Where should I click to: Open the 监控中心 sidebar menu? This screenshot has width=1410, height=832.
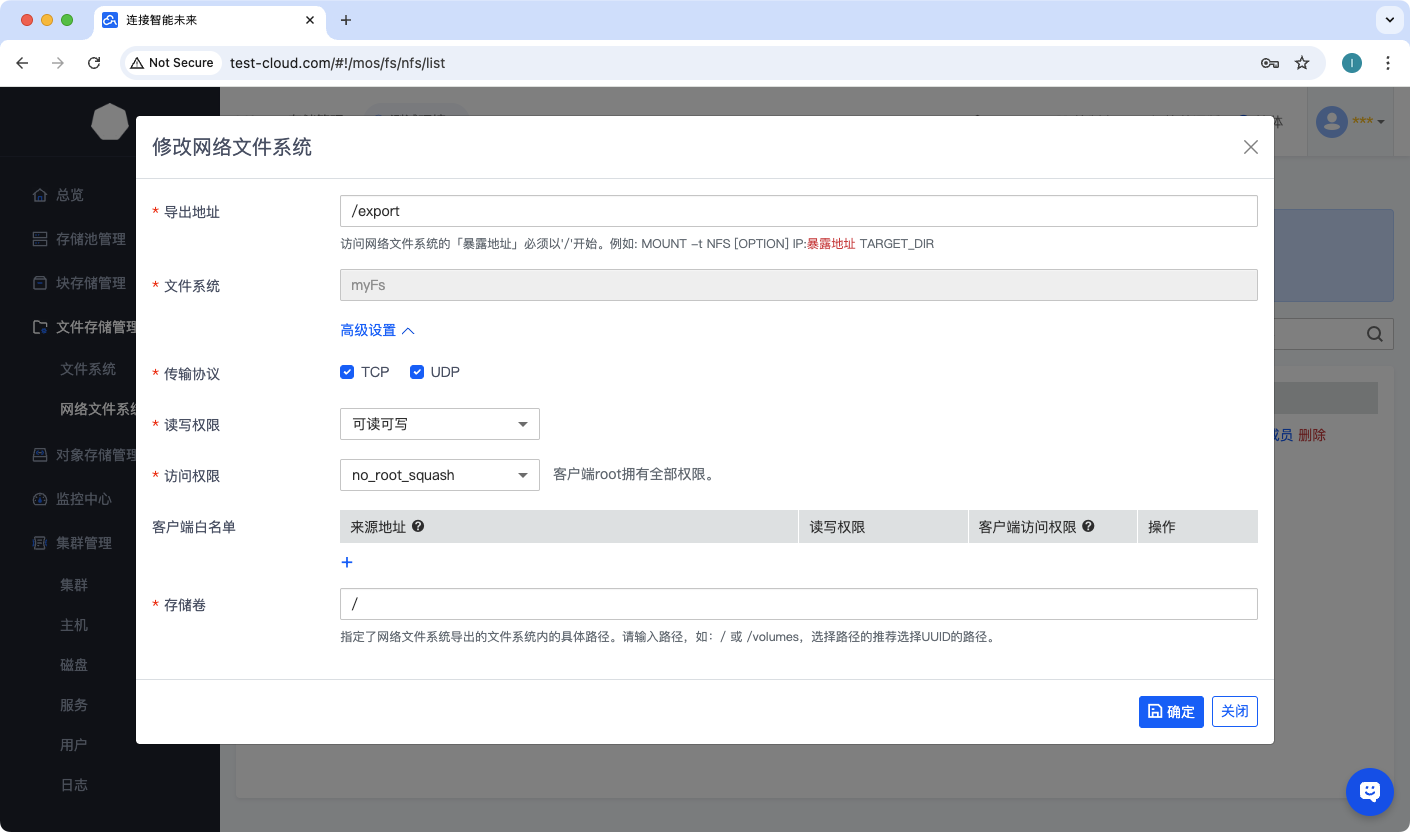(x=84, y=499)
